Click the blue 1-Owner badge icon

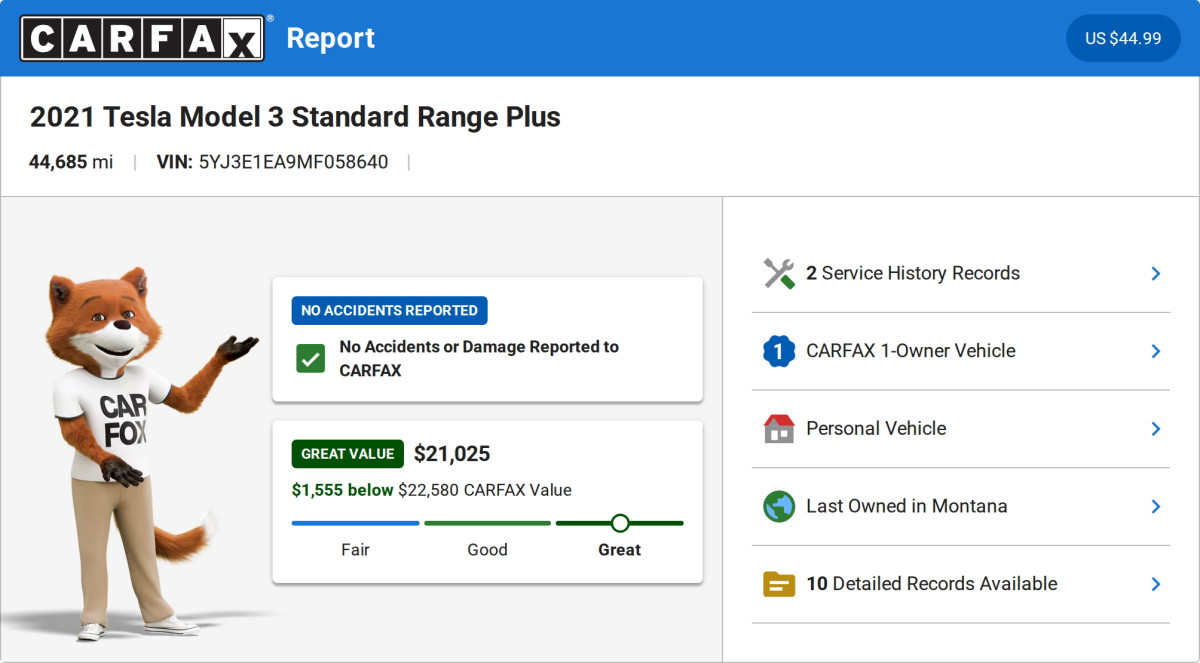[778, 351]
